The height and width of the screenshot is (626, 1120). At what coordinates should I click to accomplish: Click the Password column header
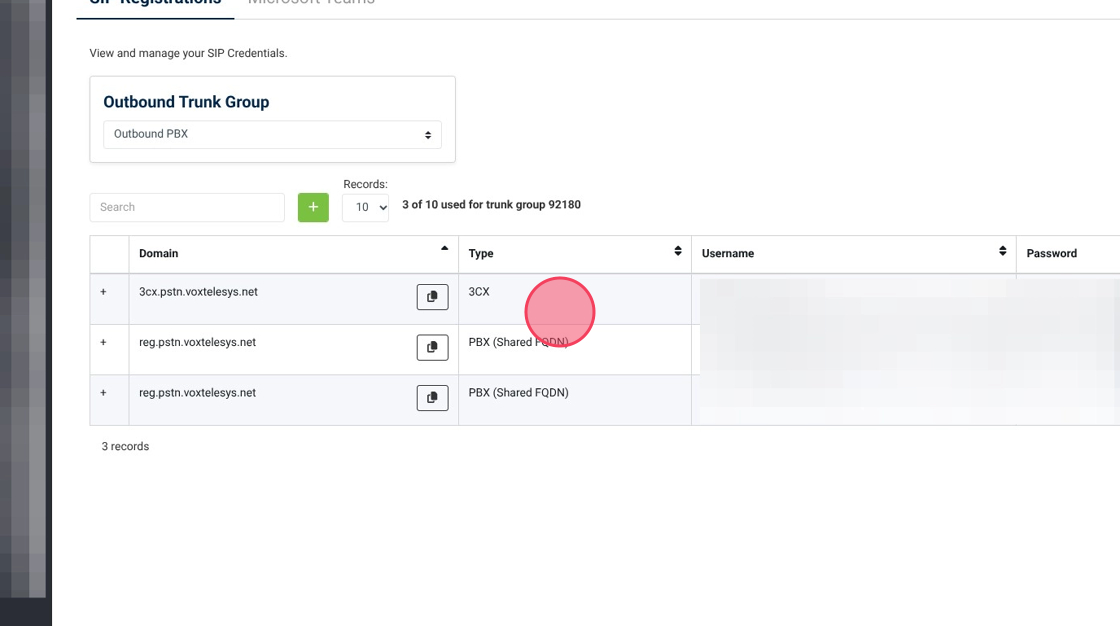[1051, 254]
